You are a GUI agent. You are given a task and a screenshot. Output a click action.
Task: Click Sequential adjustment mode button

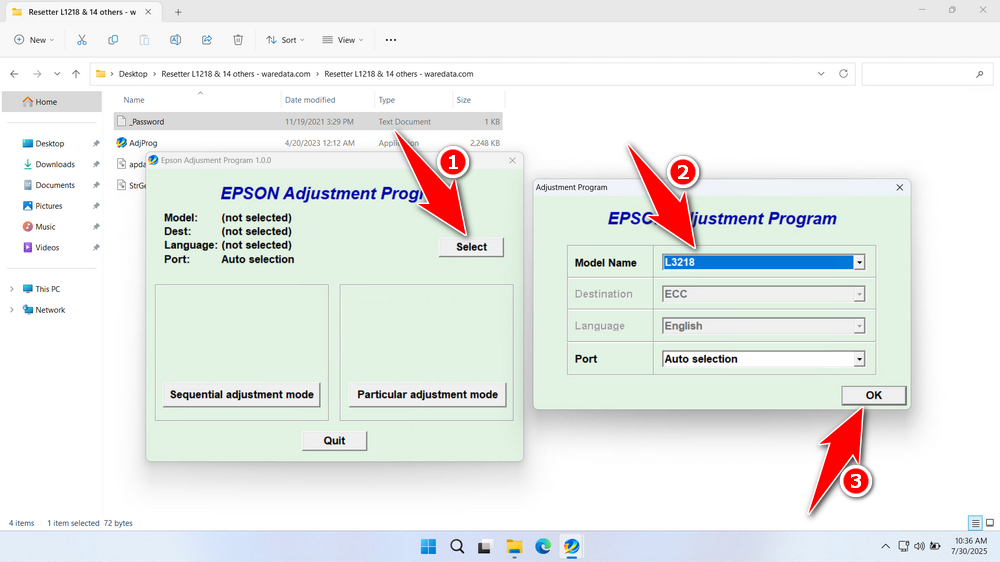[242, 394]
